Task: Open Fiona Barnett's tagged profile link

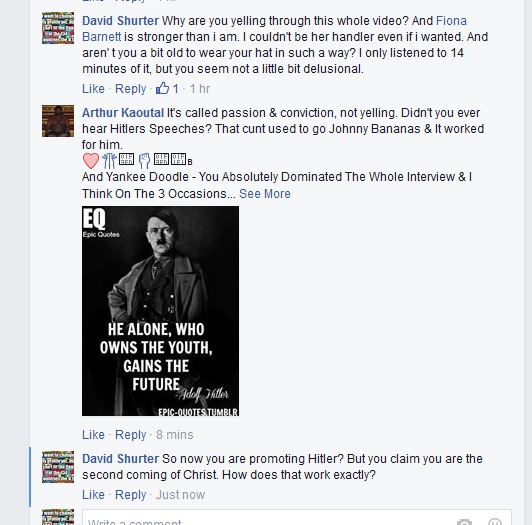Action: pos(274,29)
